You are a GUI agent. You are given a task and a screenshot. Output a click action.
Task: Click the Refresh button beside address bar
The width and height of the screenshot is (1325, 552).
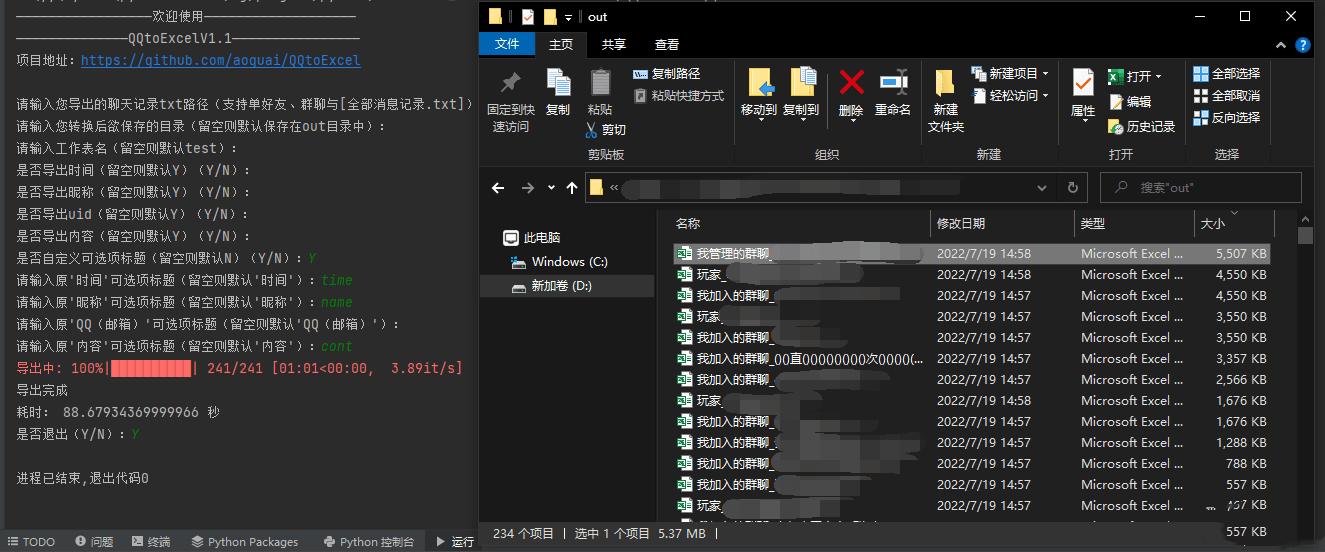1073,187
